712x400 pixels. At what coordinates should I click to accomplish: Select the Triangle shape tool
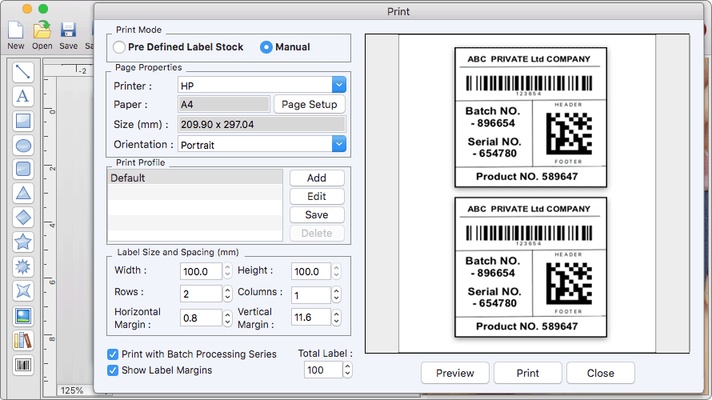point(23,193)
